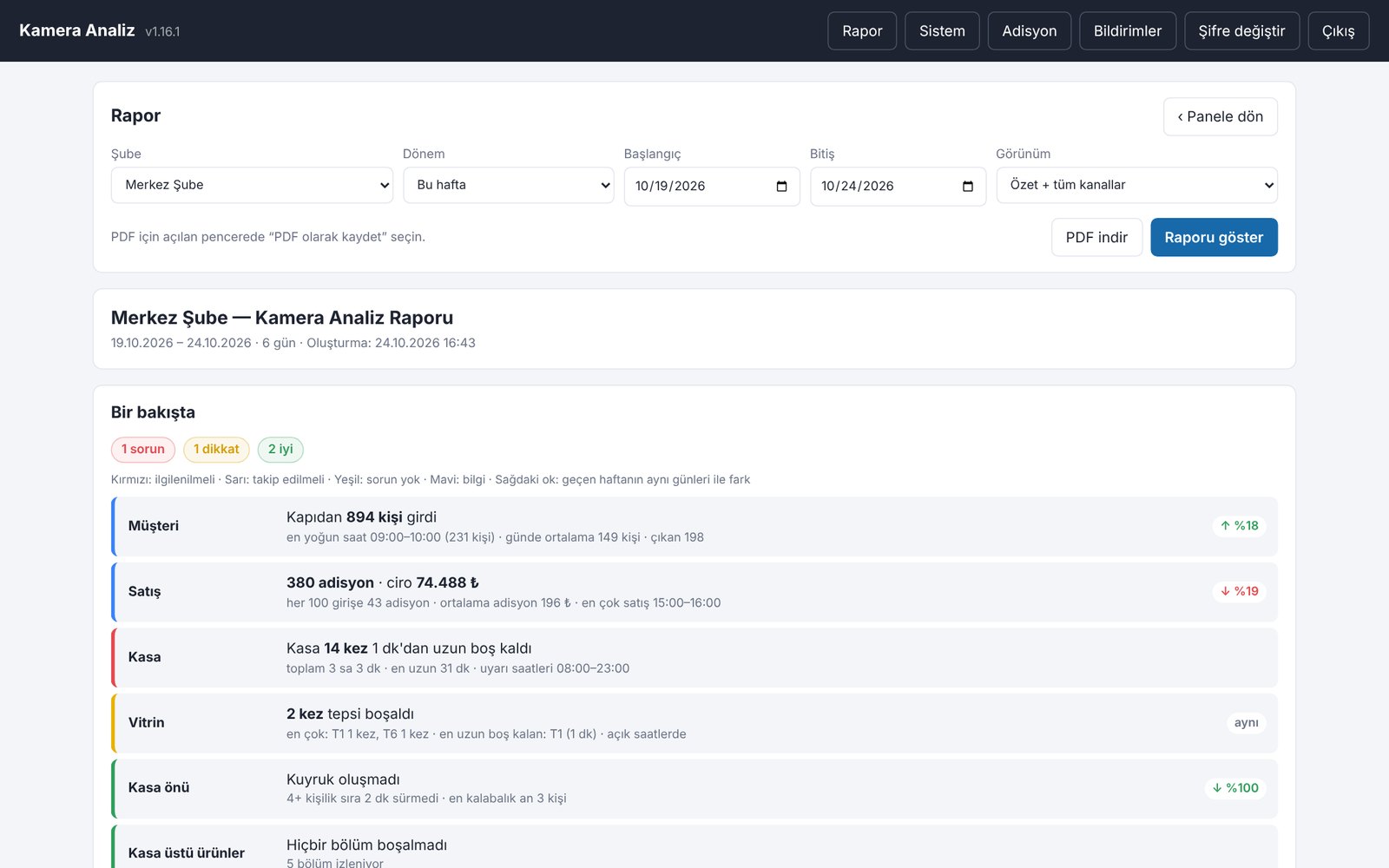The width and height of the screenshot is (1389, 868).
Task: Open the Şube dropdown showing Merkez Şube
Action: [252, 185]
